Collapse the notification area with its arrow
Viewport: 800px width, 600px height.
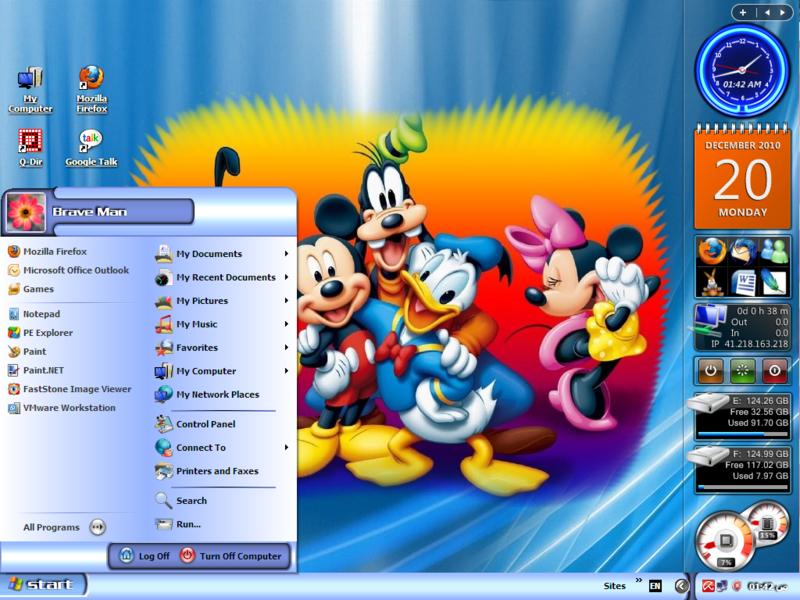682,585
